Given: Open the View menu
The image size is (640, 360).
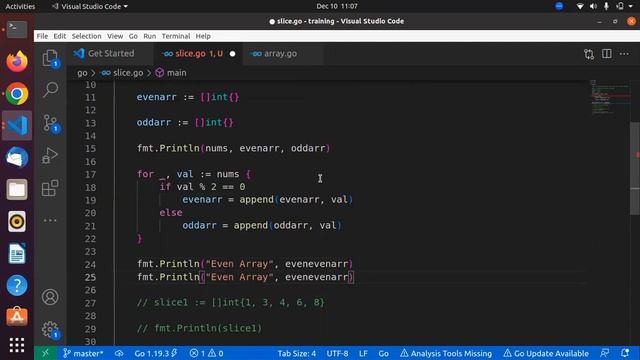Looking at the screenshot, I should pos(115,36).
